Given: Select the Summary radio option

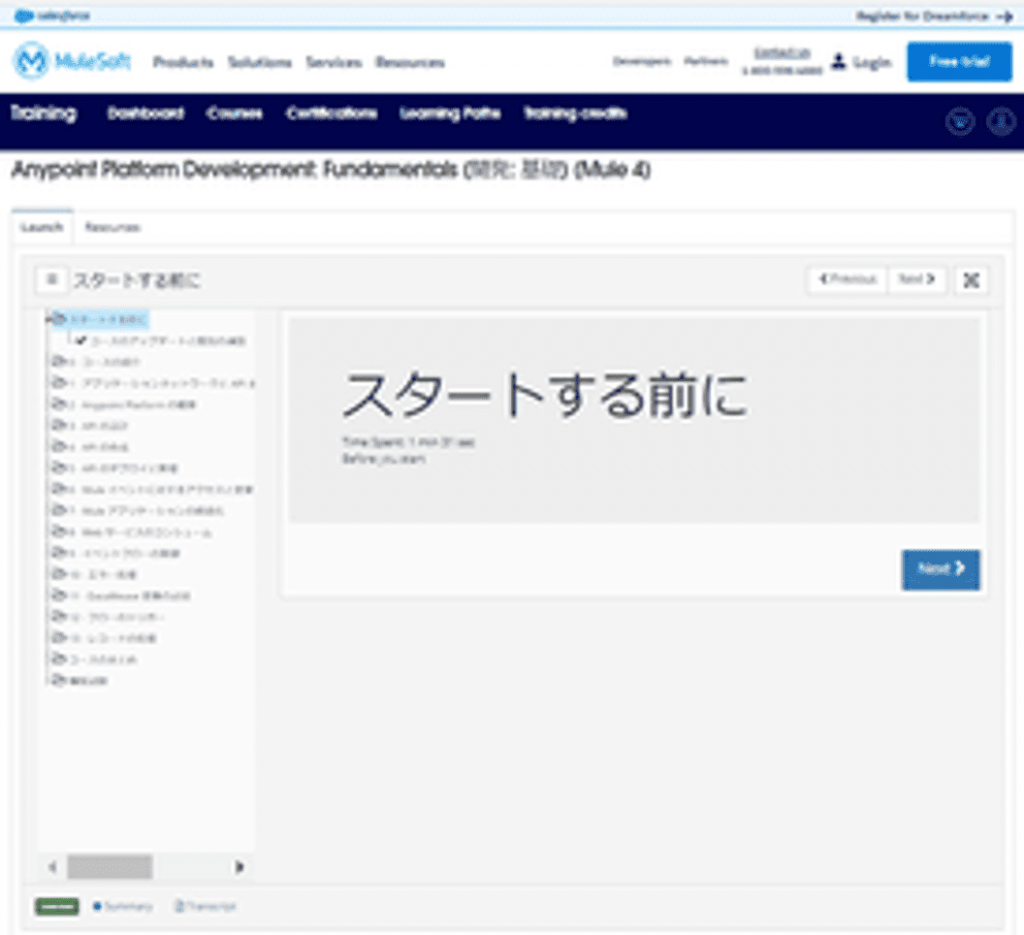Looking at the screenshot, I should (98, 907).
